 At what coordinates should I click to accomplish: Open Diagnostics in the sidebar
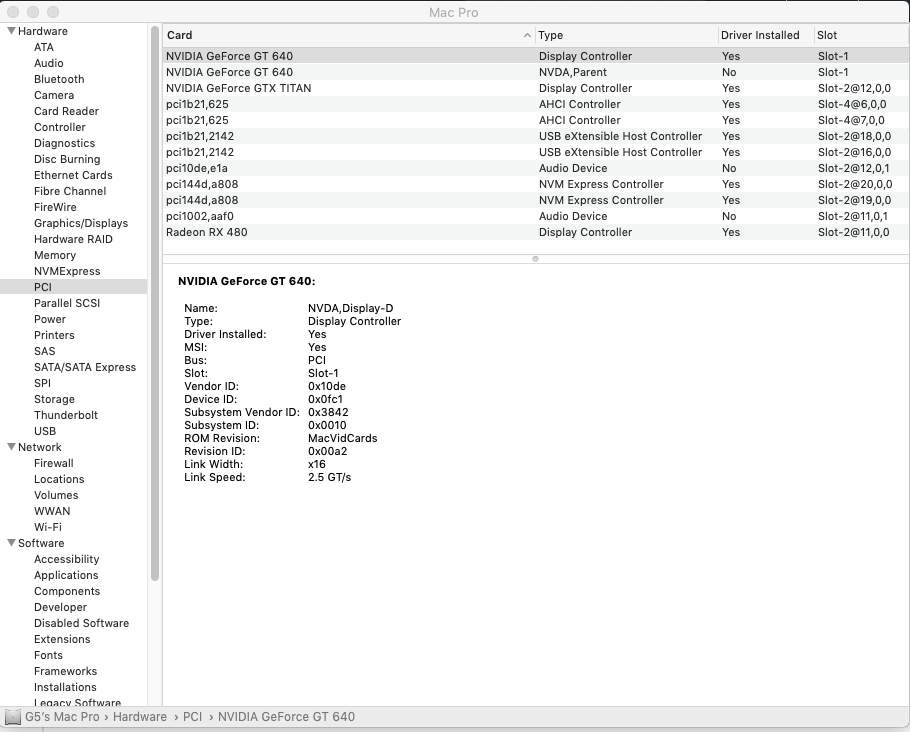tap(64, 143)
